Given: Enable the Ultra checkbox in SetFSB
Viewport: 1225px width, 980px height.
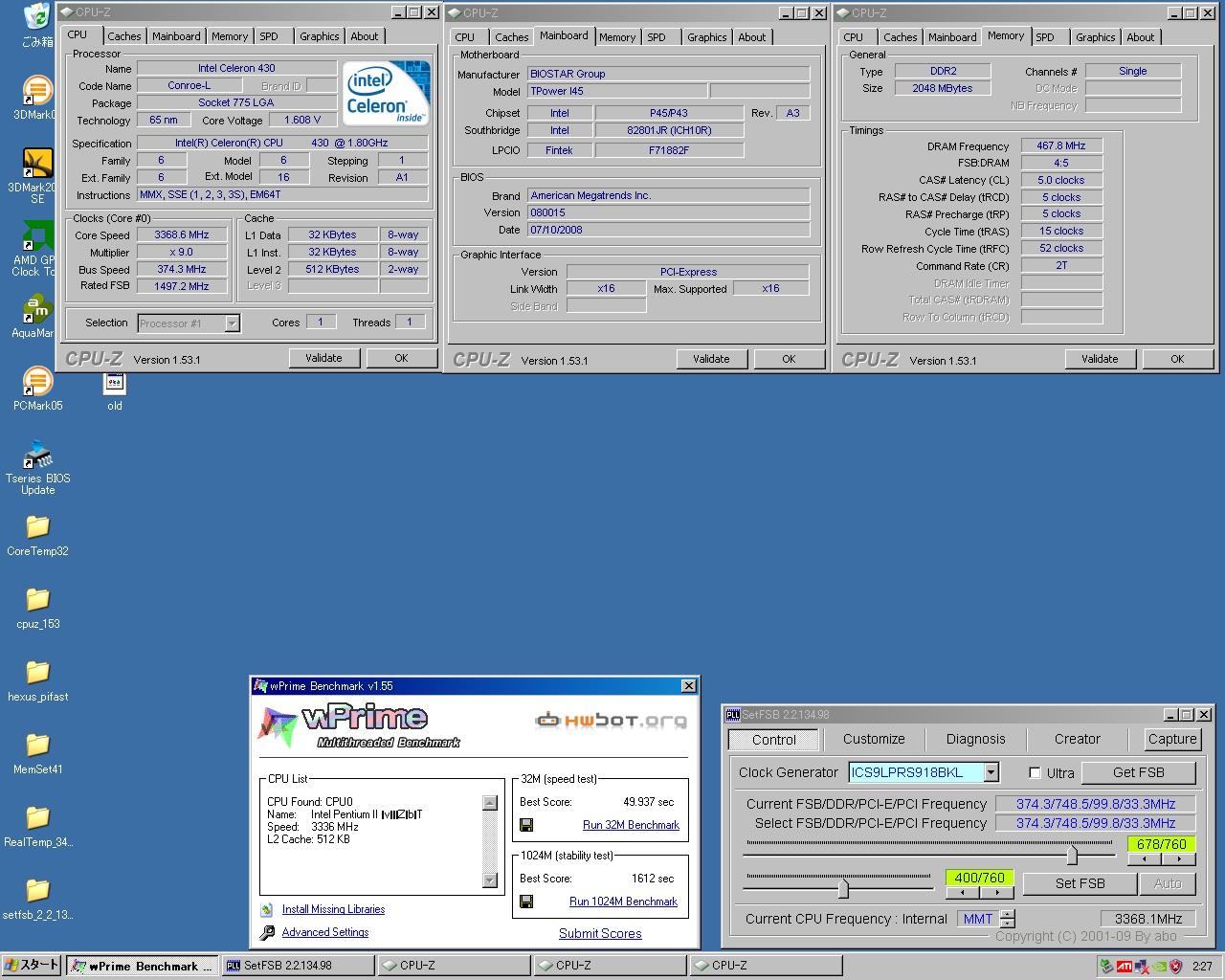Looking at the screenshot, I should point(1035,772).
